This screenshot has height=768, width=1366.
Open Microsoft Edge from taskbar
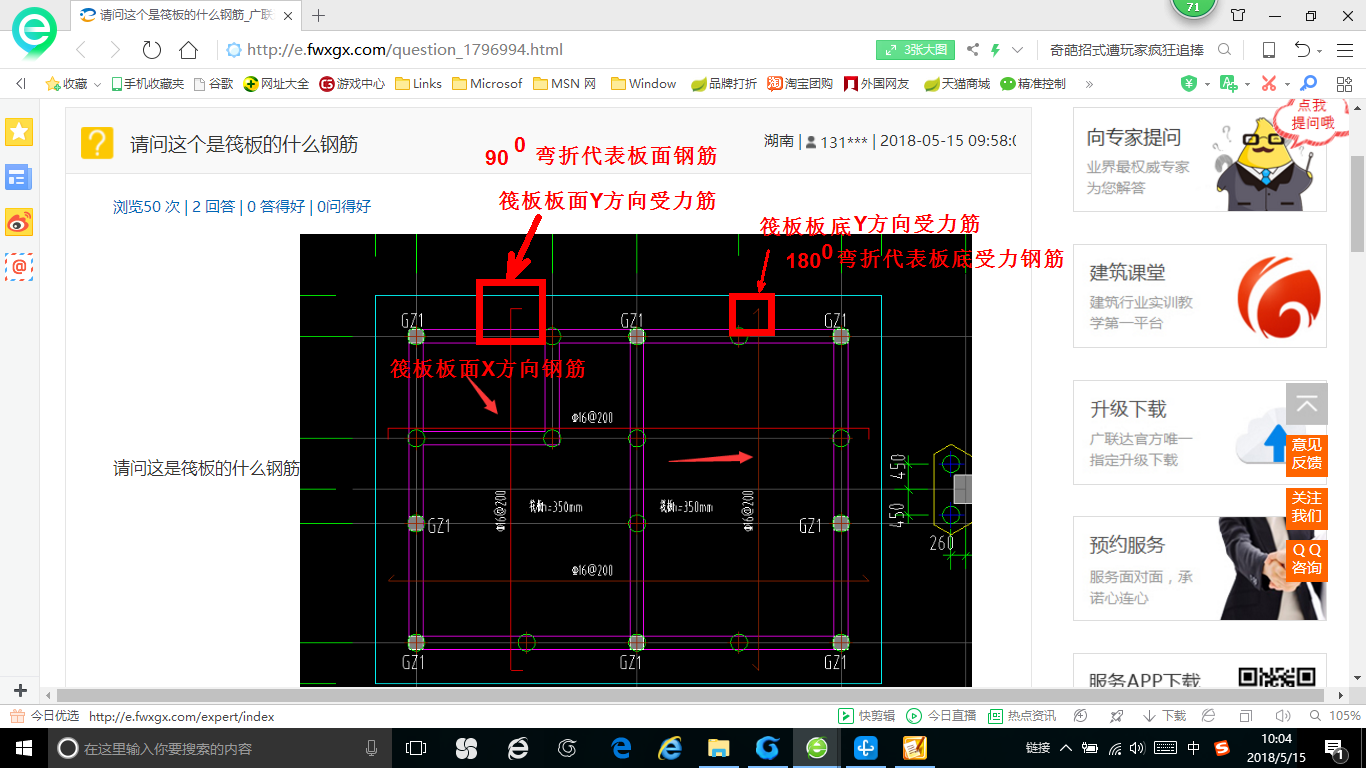(x=620, y=748)
